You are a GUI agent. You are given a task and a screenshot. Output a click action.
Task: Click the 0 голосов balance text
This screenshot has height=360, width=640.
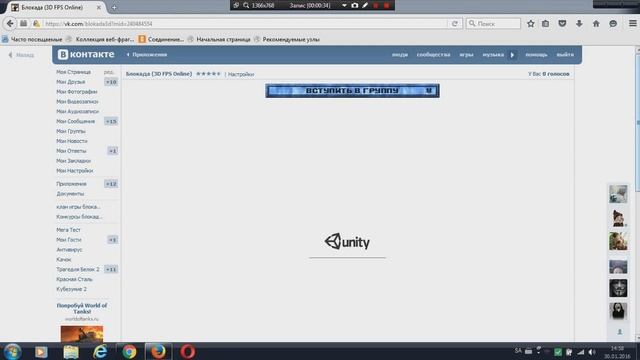click(556, 74)
